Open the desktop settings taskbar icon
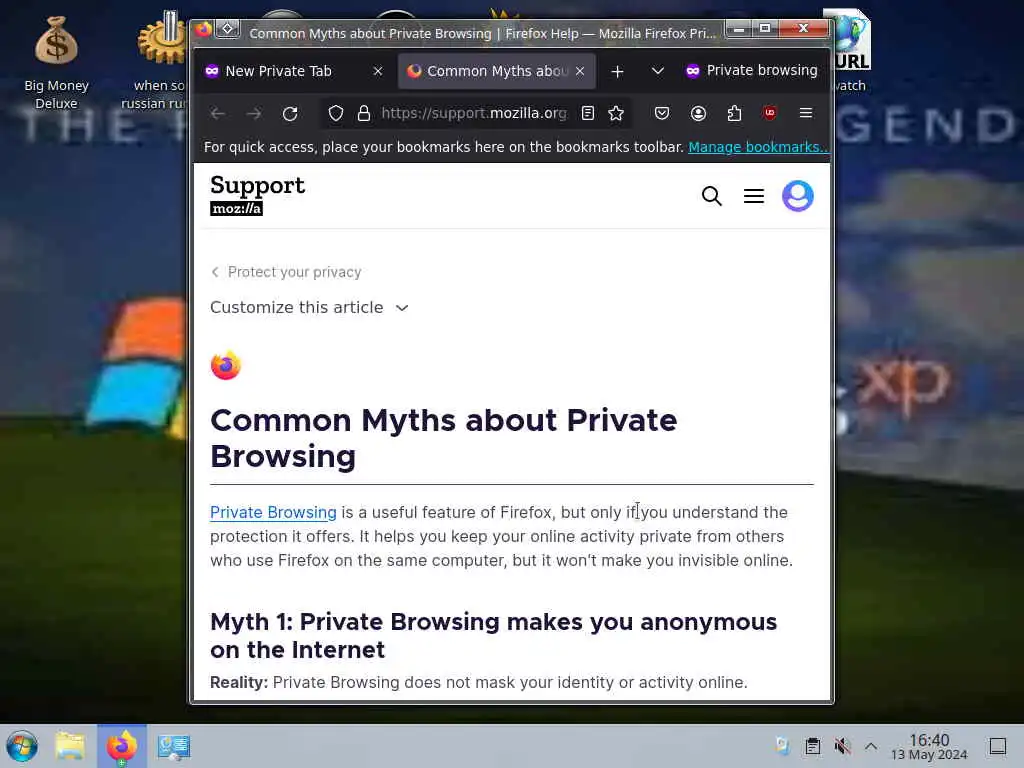This screenshot has width=1024, height=768. click(174, 746)
